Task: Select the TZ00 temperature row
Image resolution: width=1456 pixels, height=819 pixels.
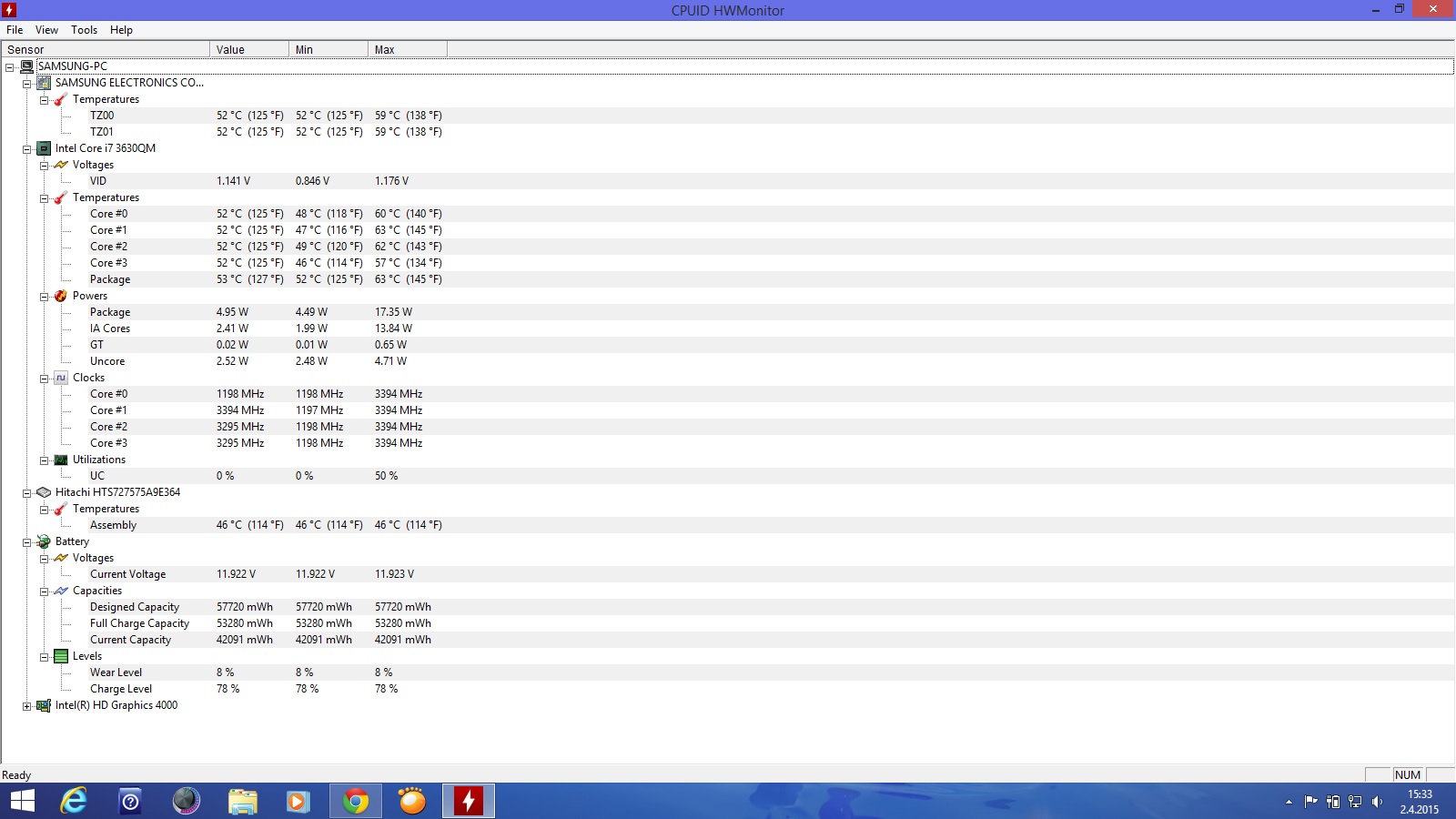Action: click(x=726, y=116)
